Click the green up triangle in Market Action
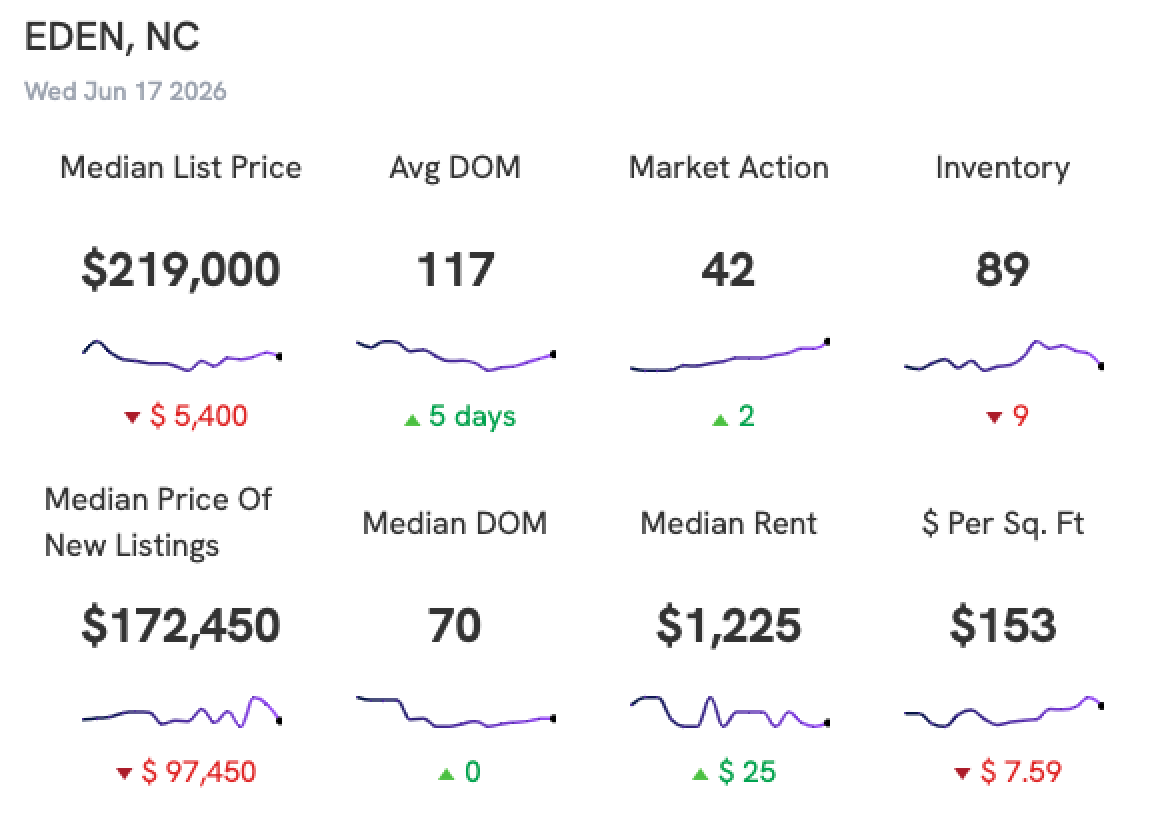Viewport: 1176px width, 818px height. pyautogui.click(x=720, y=420)
